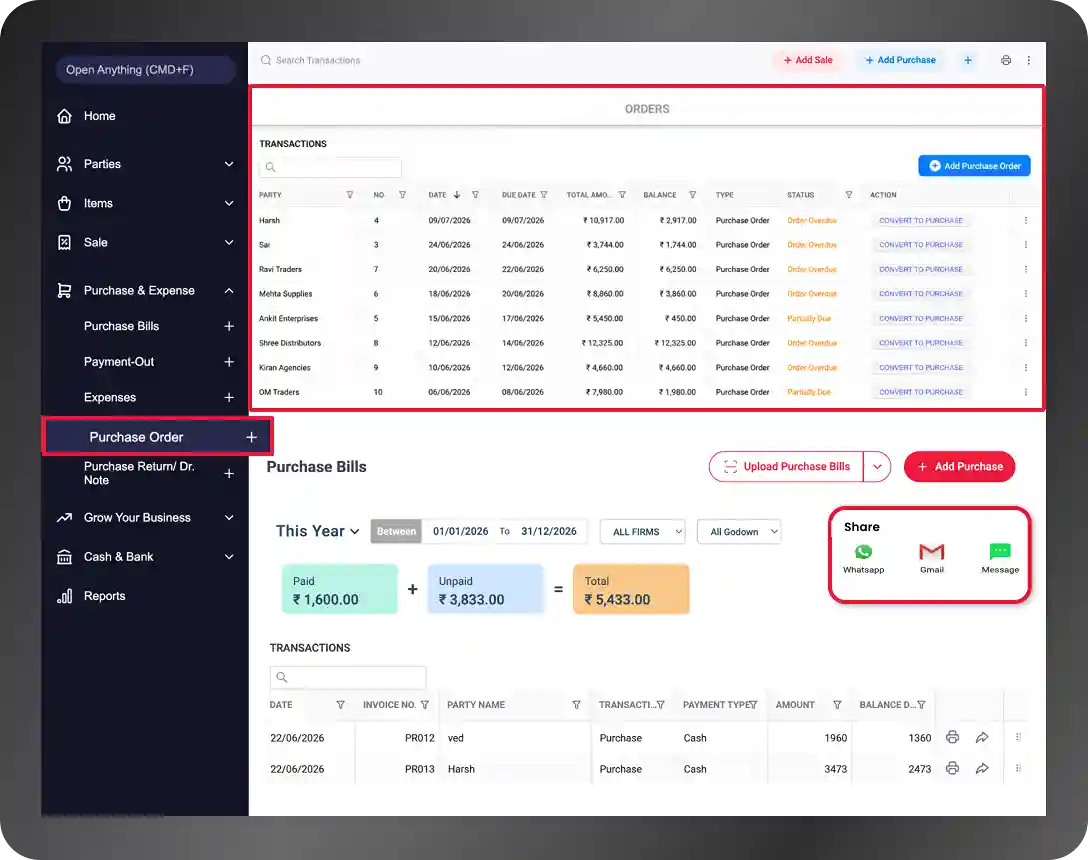Open the ALL FIRMS dropdown
The width and height of the screenshot is (1088, 860).
point(643,532)
